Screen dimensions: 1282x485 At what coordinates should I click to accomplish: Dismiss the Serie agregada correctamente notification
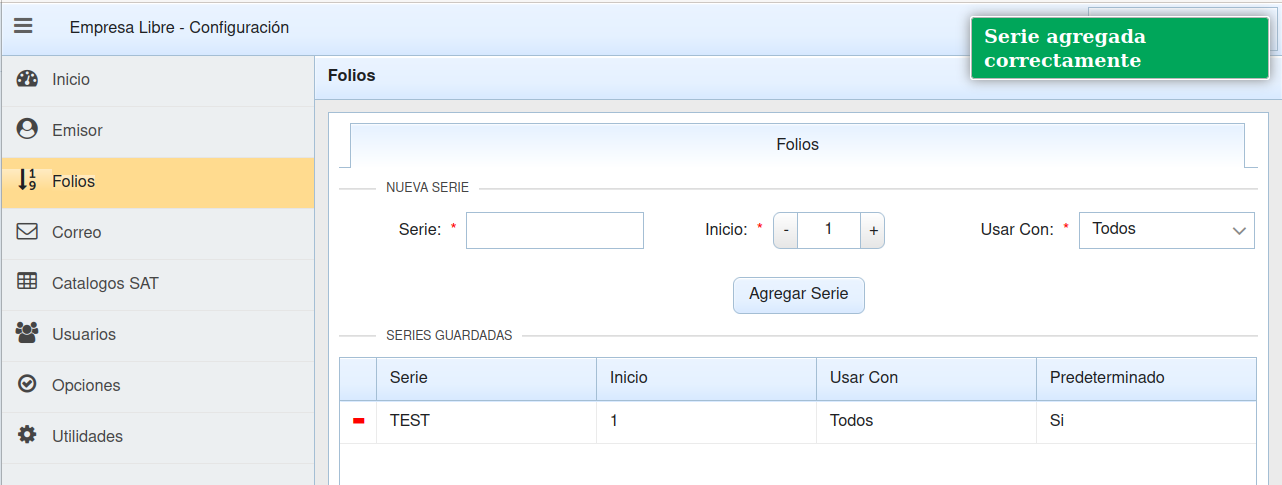[1124, 49]
